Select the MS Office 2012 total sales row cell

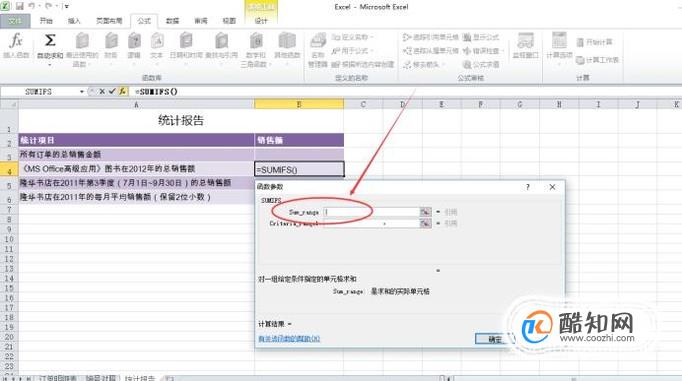click(x=136, y=169)
